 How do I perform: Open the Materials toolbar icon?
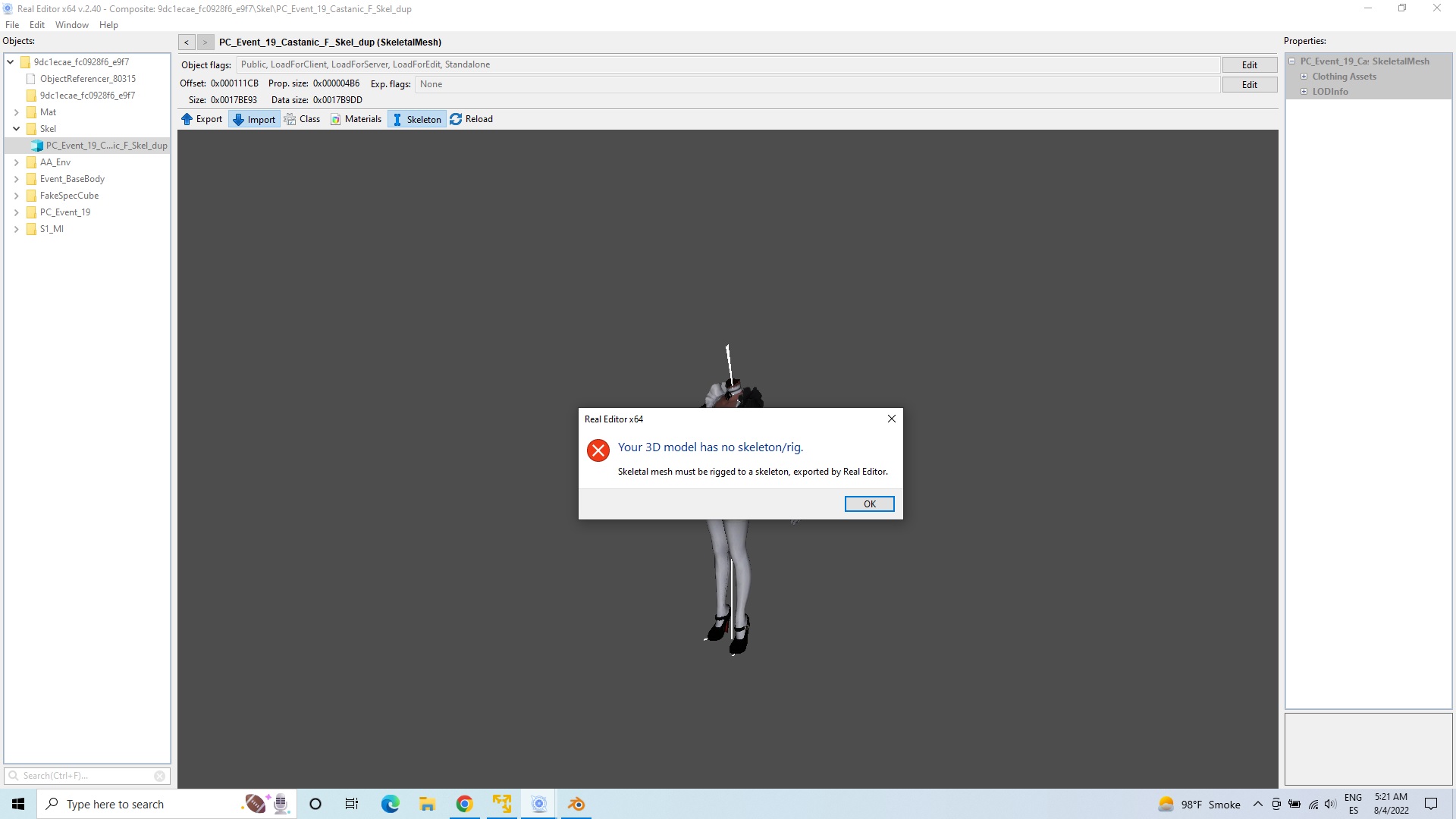tap(336, 119)
